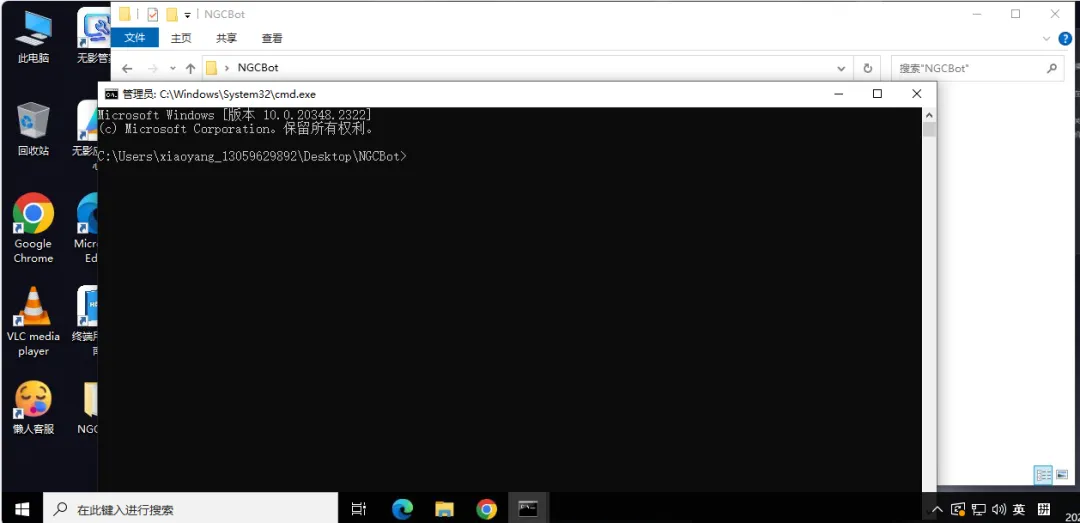Open the 此电脑 desktop icon
Viewport: 1080px width, 523px height.
33,38
